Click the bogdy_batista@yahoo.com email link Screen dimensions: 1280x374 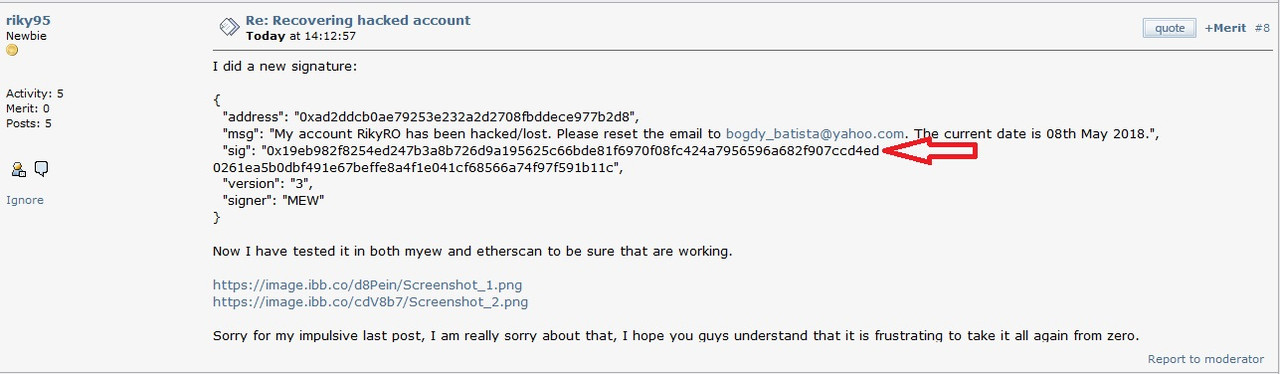(x=815, y=133)
